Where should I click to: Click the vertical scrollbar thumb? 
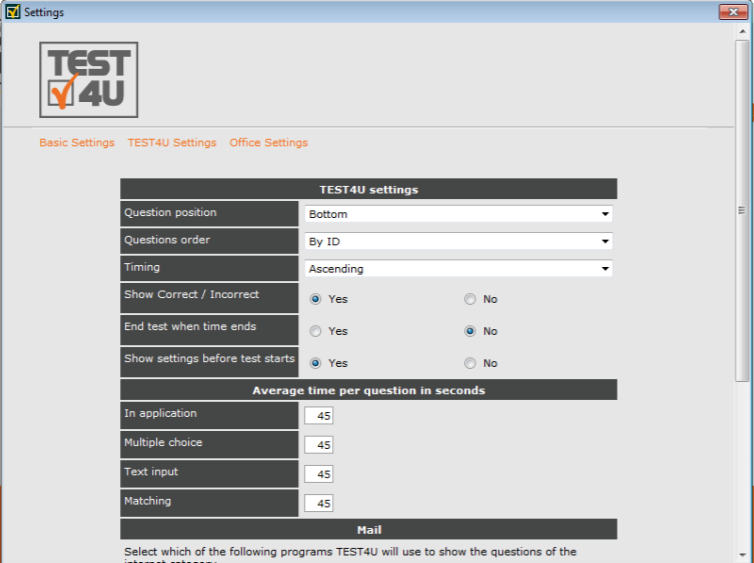(742, 211)
